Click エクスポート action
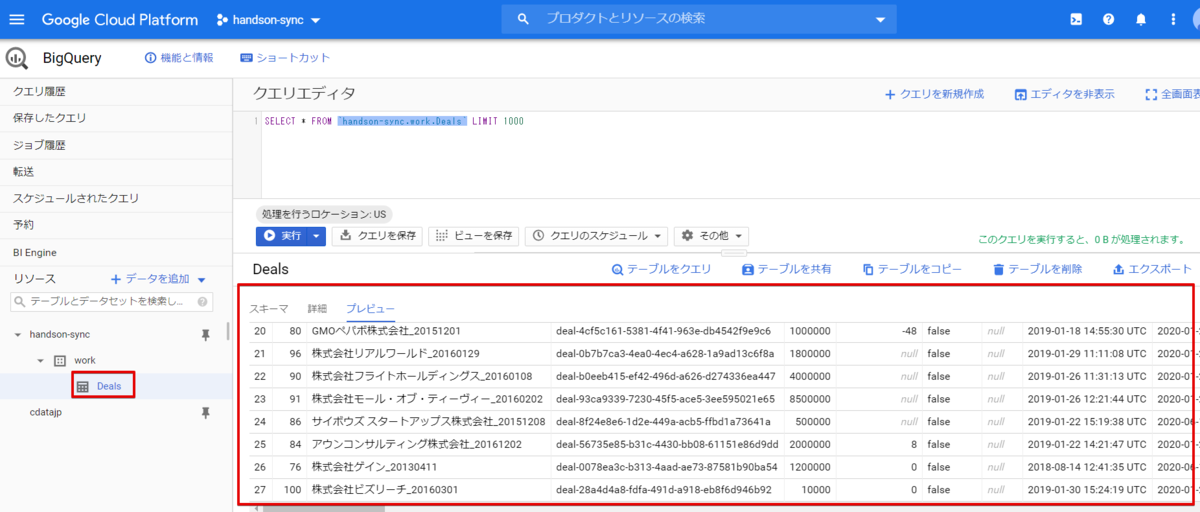 click(1152, 270)
